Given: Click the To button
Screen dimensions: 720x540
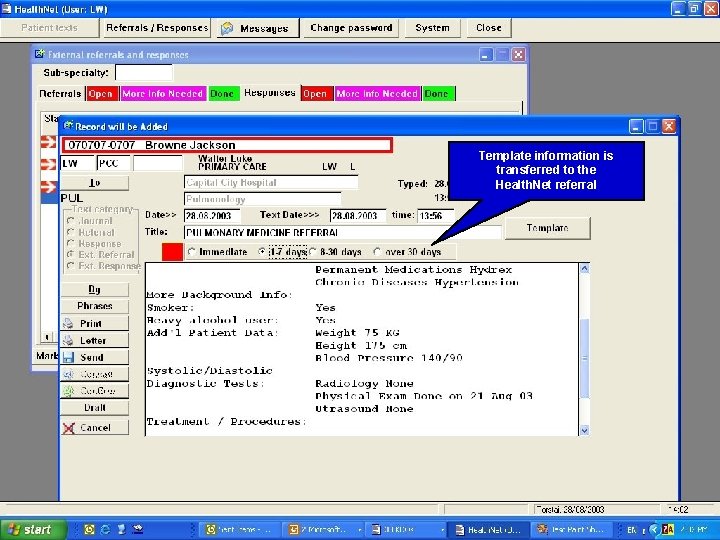Looking at the screenshot, I should tap(95, 183).
